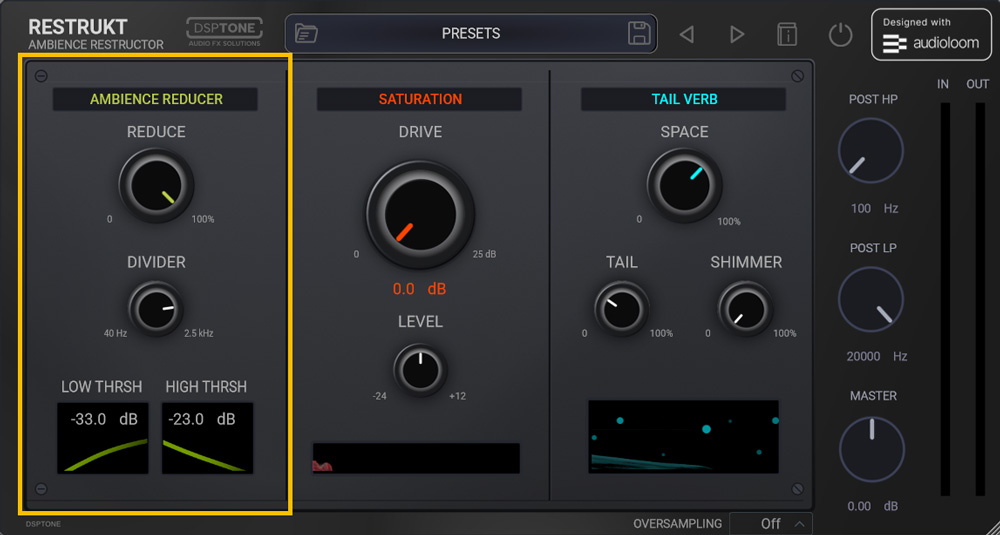Screen dimensions: 1000x535
Task: Open the preset folder browser icon
Action: point(307,34)
